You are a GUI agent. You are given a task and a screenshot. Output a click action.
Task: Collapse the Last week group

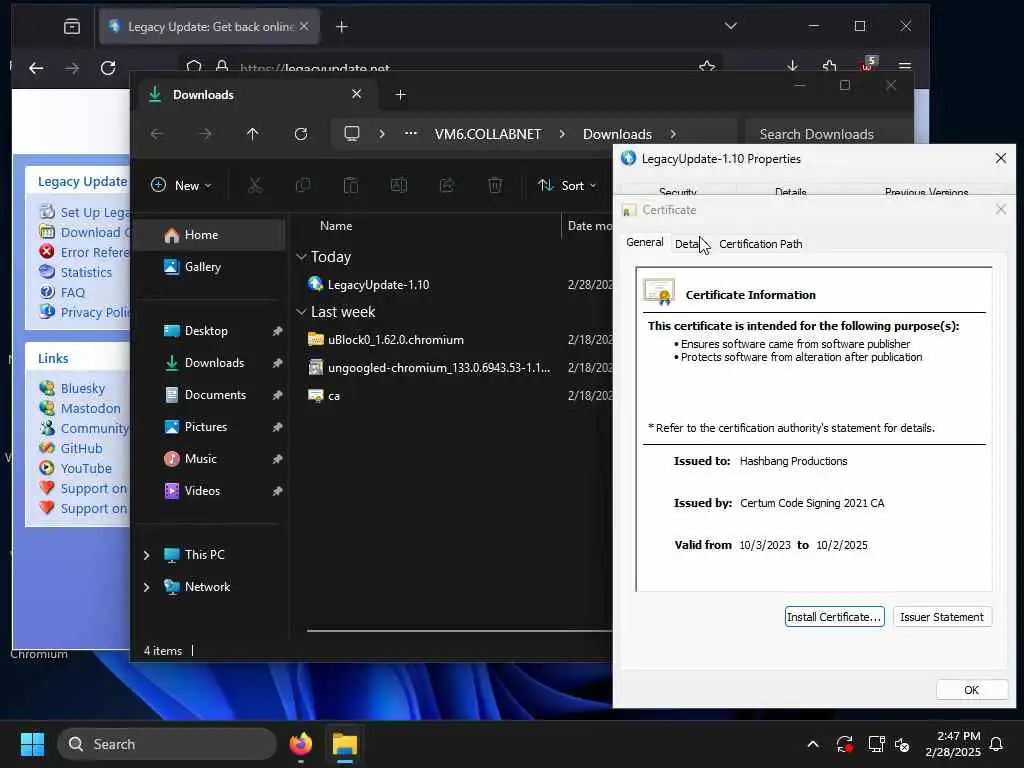click(x=301, y=312)
